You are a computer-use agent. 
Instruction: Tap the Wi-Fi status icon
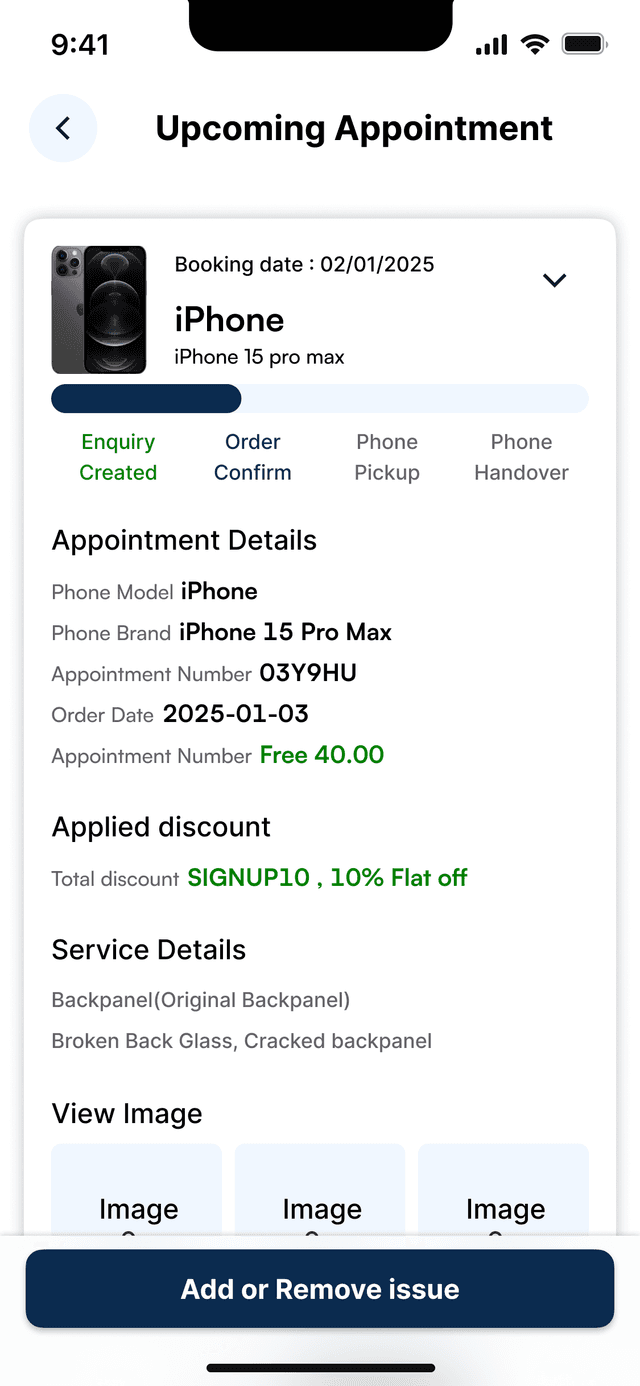tap(536, 44)
